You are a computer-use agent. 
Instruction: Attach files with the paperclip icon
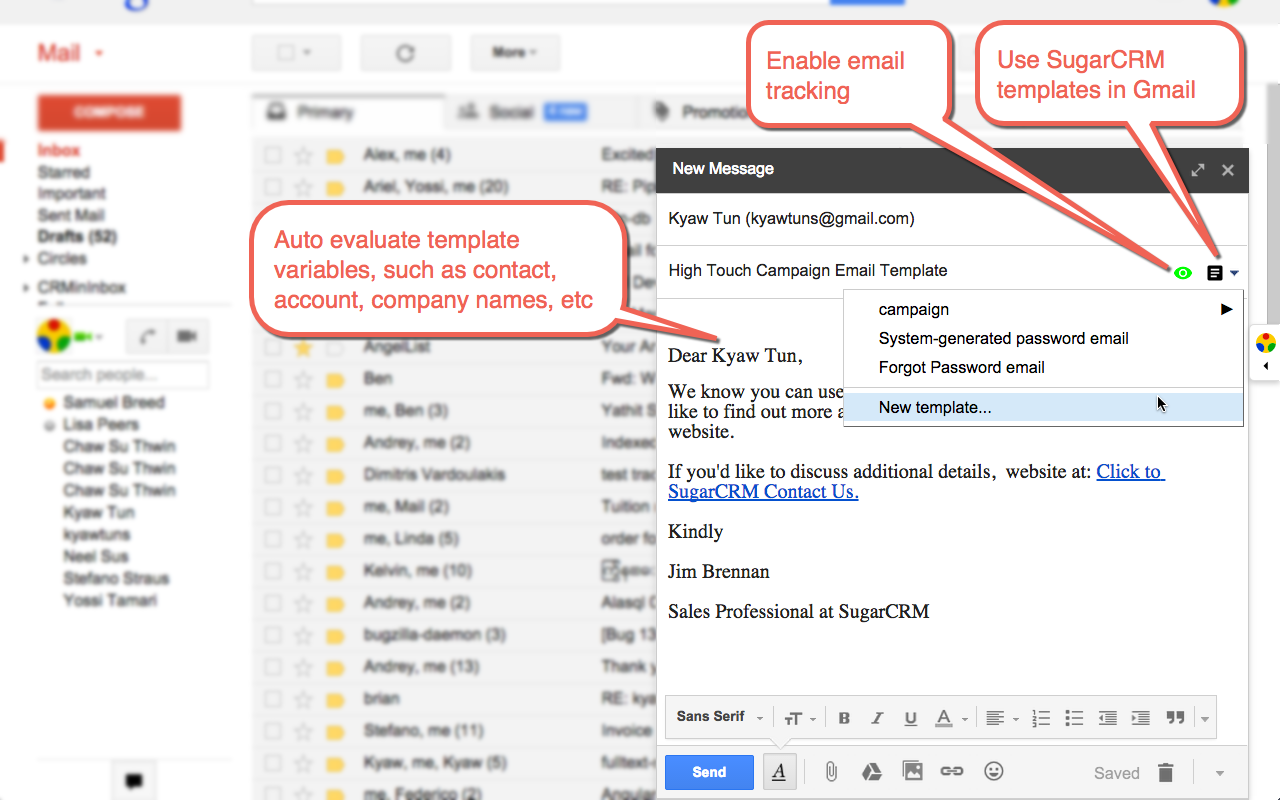(x=830, y=772)
